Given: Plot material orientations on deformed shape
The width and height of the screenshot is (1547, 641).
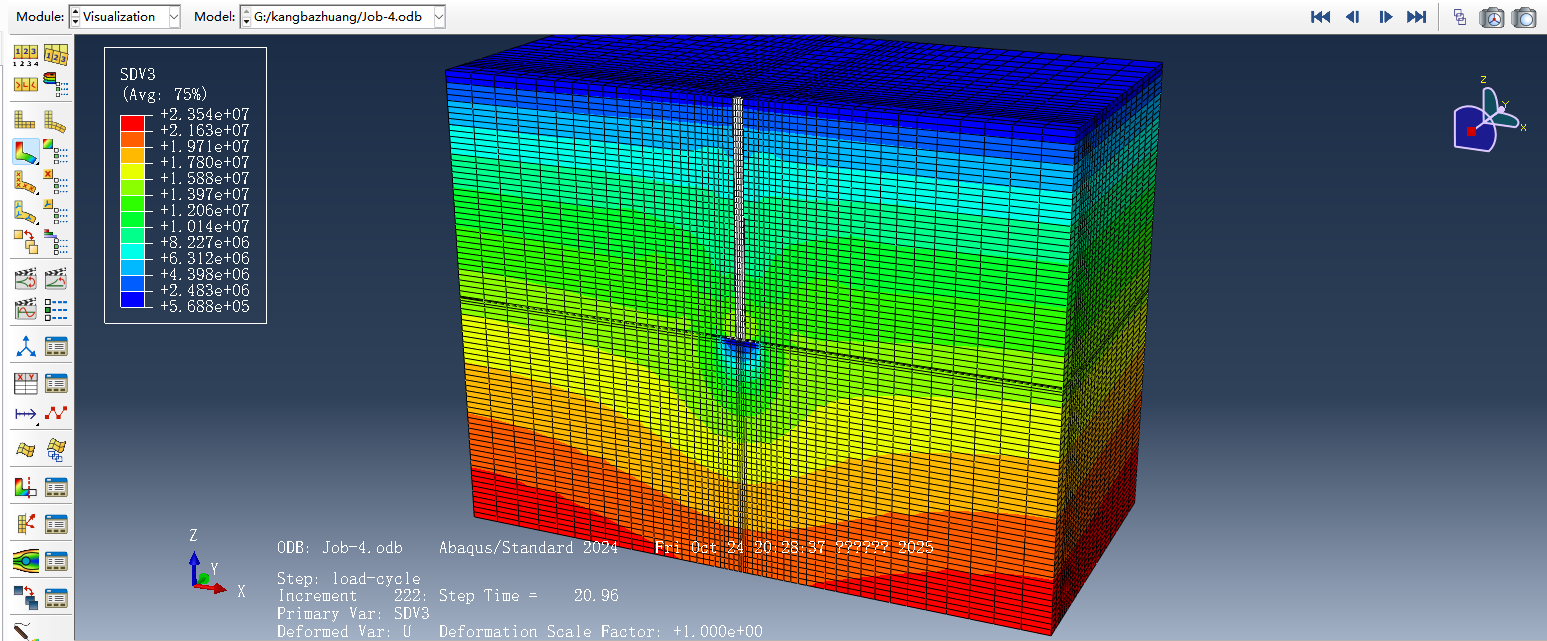Looking at the screenshot, I should 25,212.
